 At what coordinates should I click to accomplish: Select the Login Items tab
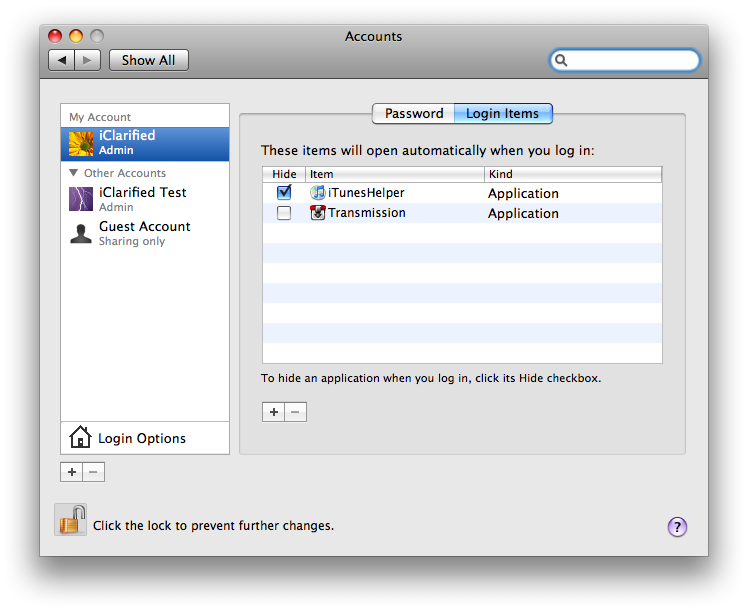pyautogui.click(x=502, y=114)
